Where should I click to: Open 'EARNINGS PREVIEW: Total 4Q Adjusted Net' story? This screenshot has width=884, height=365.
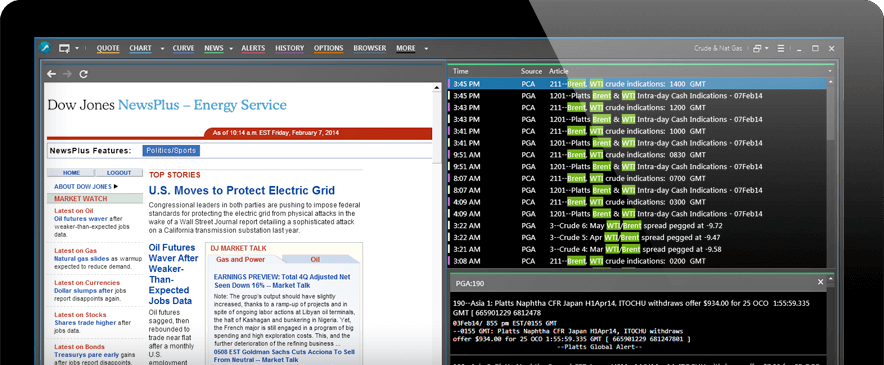[x=282, y=282]
